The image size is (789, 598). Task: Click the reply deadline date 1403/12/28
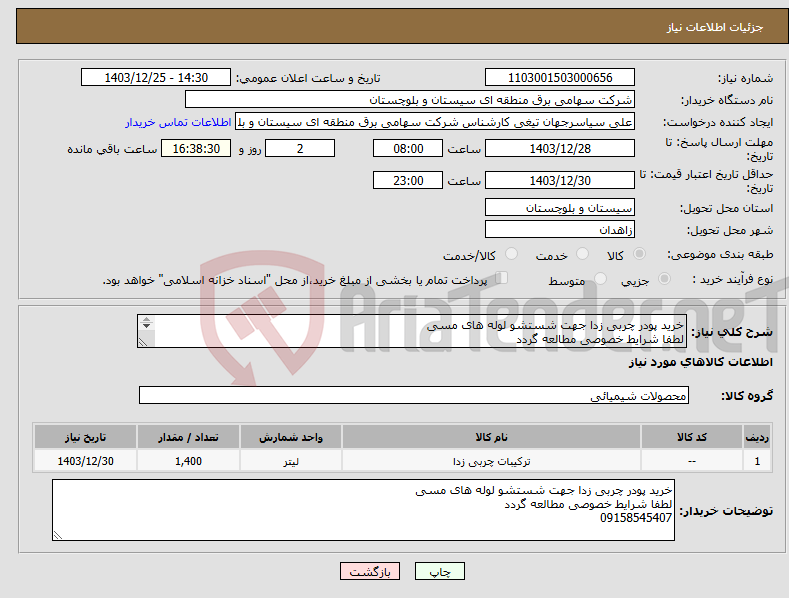(x=560, y=148)
